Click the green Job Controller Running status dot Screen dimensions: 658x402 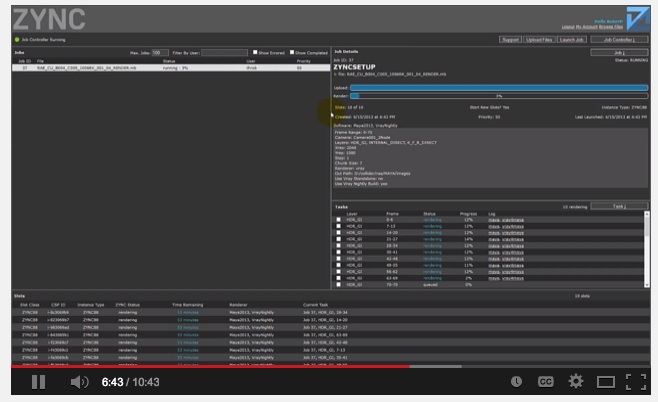pos(17,39)
